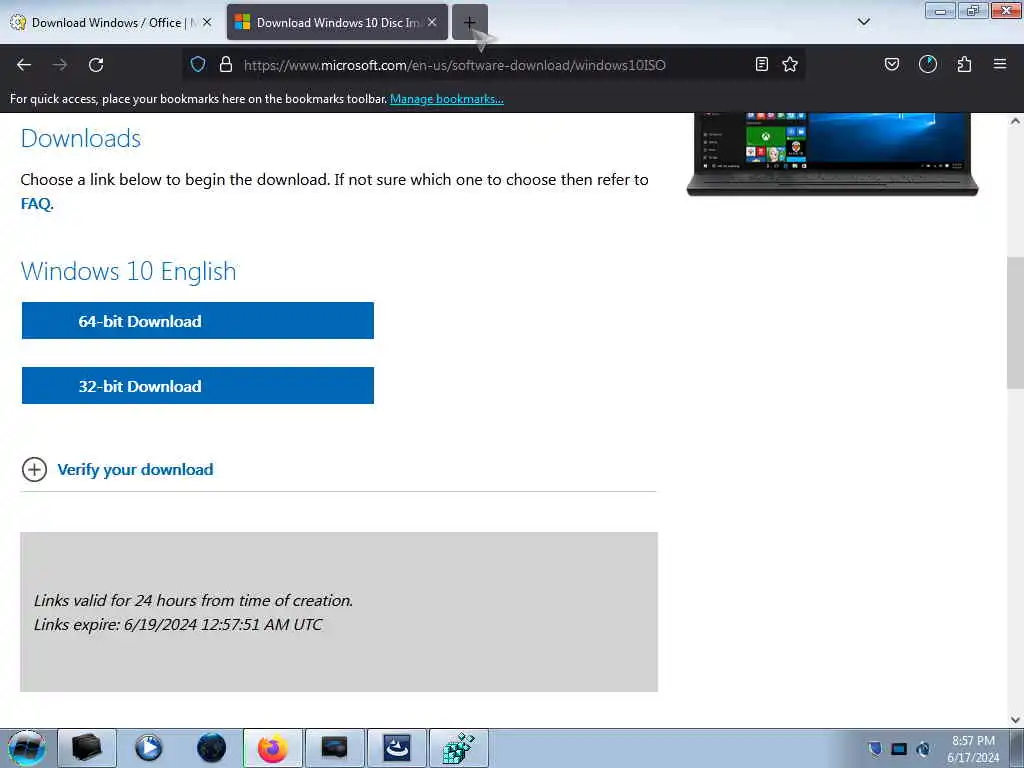The image size is (1024, 768).
Task: Click the scrollbar down arrow
Action: (x=1015, y=720)
